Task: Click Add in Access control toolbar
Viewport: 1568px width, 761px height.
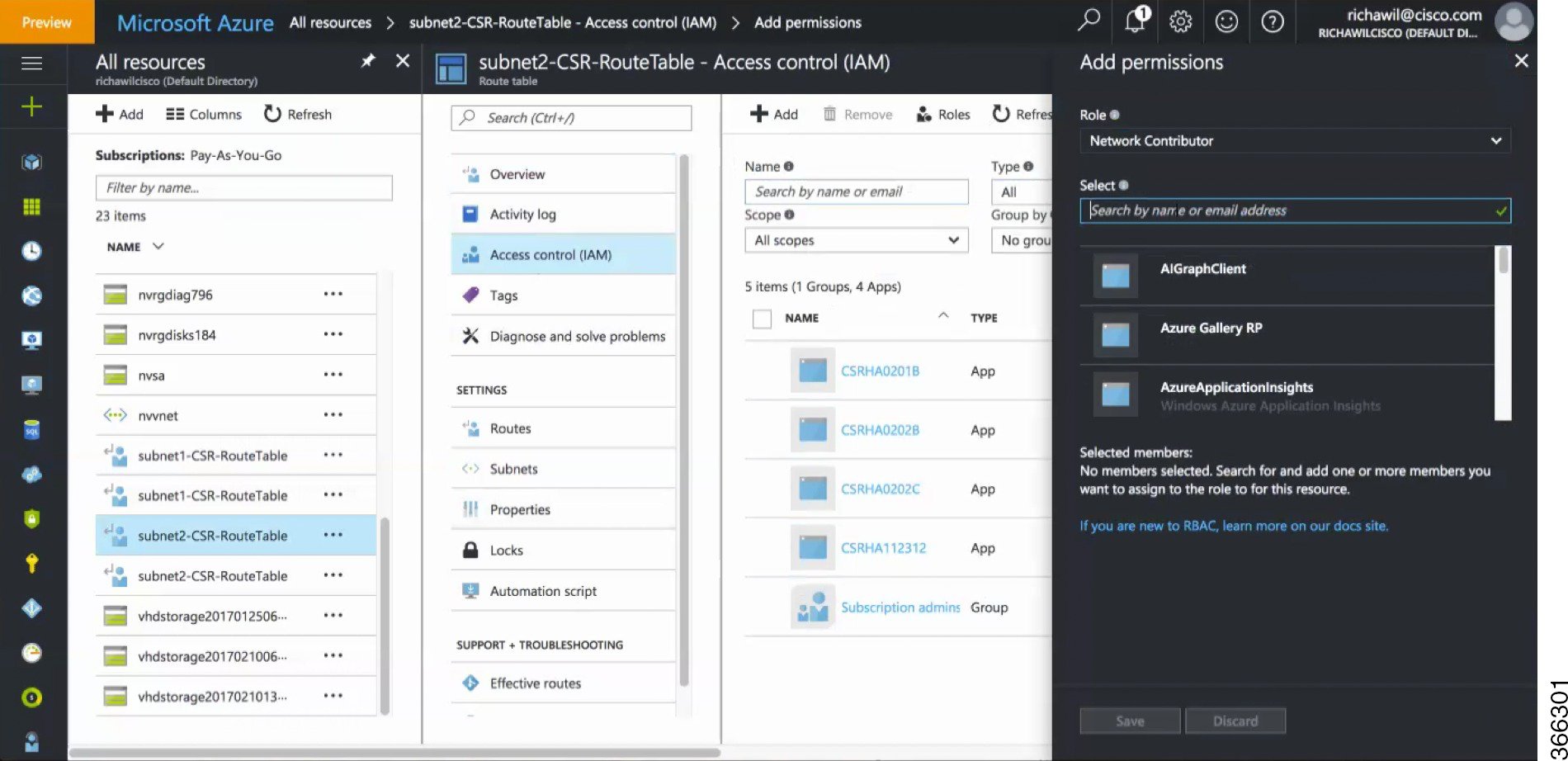Action: point(774,114)
